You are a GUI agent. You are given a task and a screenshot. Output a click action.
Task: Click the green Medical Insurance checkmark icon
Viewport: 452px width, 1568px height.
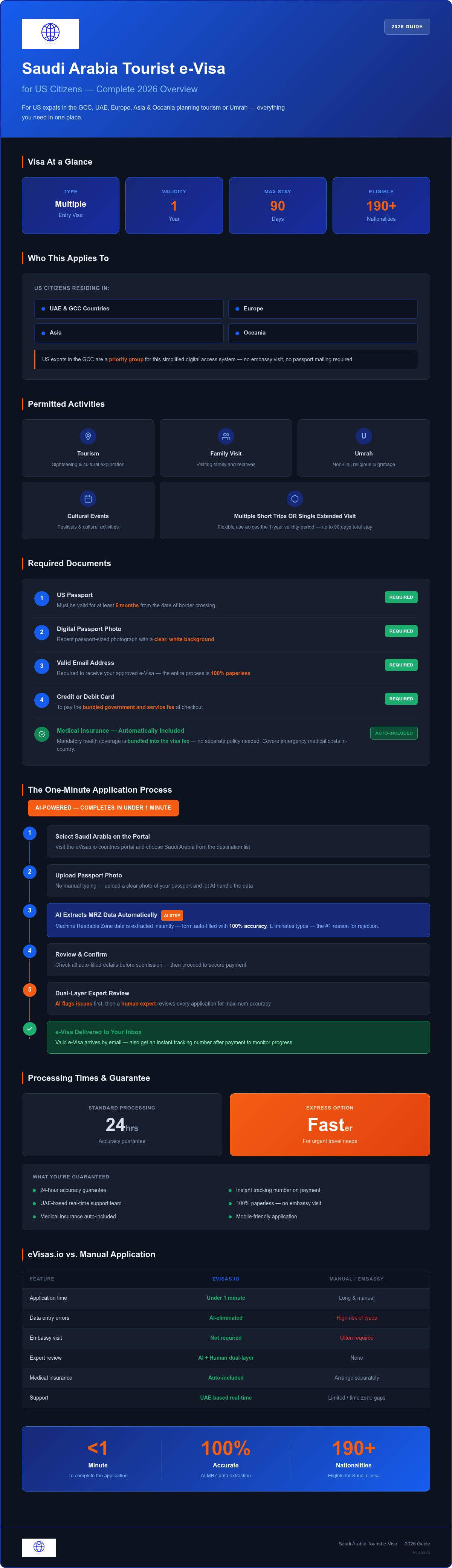pos(42,734)
